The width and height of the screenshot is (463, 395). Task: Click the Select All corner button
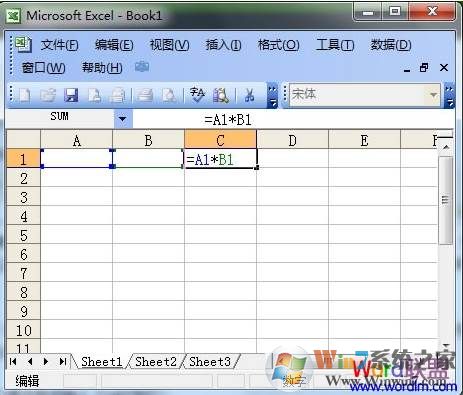click(23, 140)
